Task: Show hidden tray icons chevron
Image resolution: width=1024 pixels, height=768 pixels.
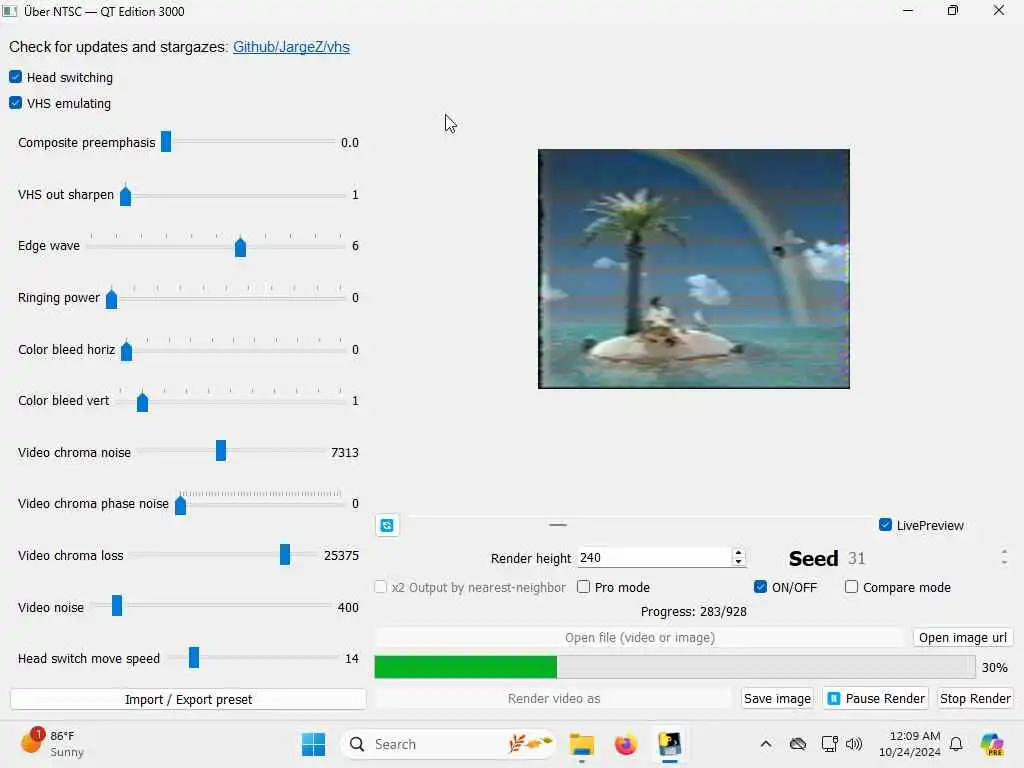Action: point(766,744)
